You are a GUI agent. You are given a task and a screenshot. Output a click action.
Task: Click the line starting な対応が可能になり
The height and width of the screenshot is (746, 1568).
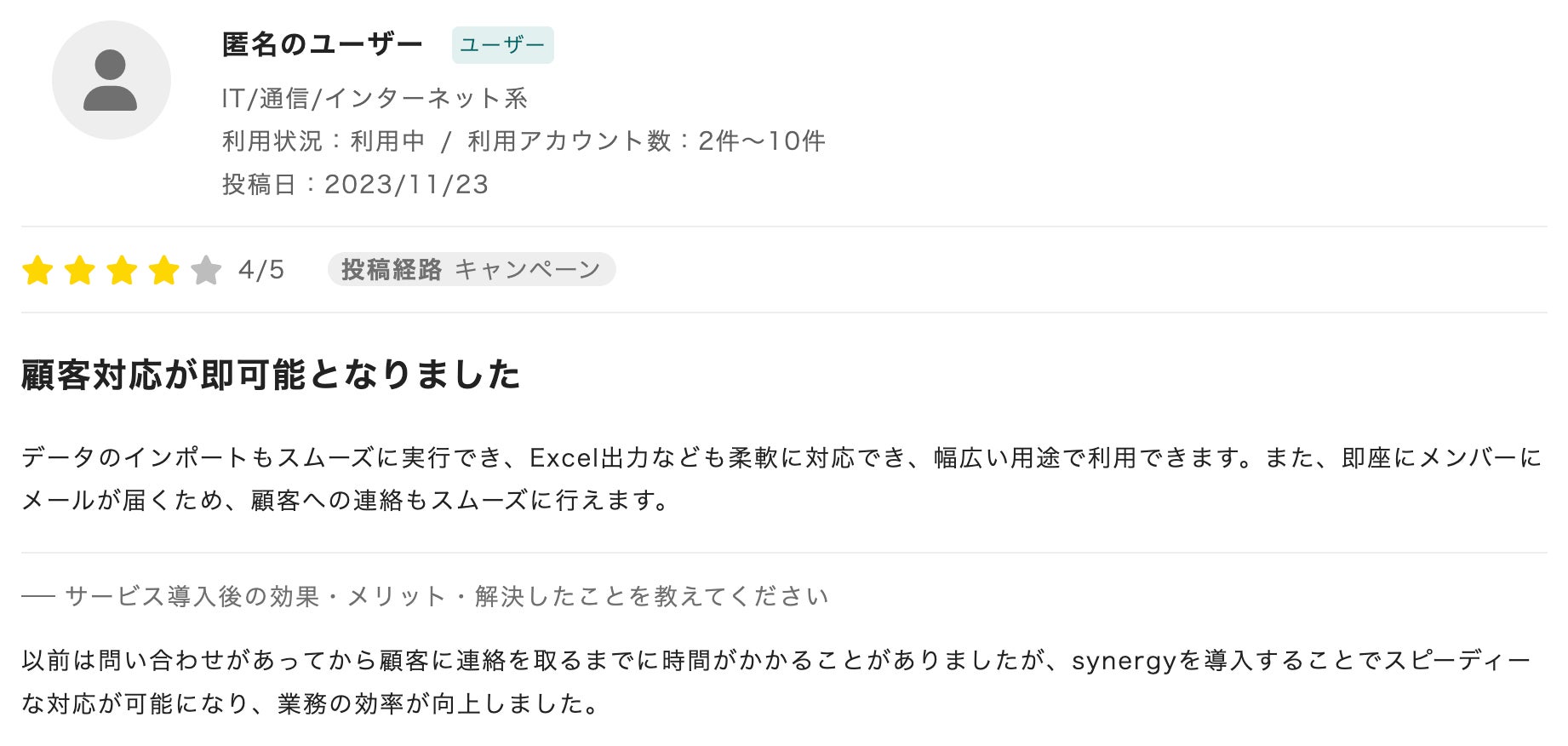tap(312, 704)
